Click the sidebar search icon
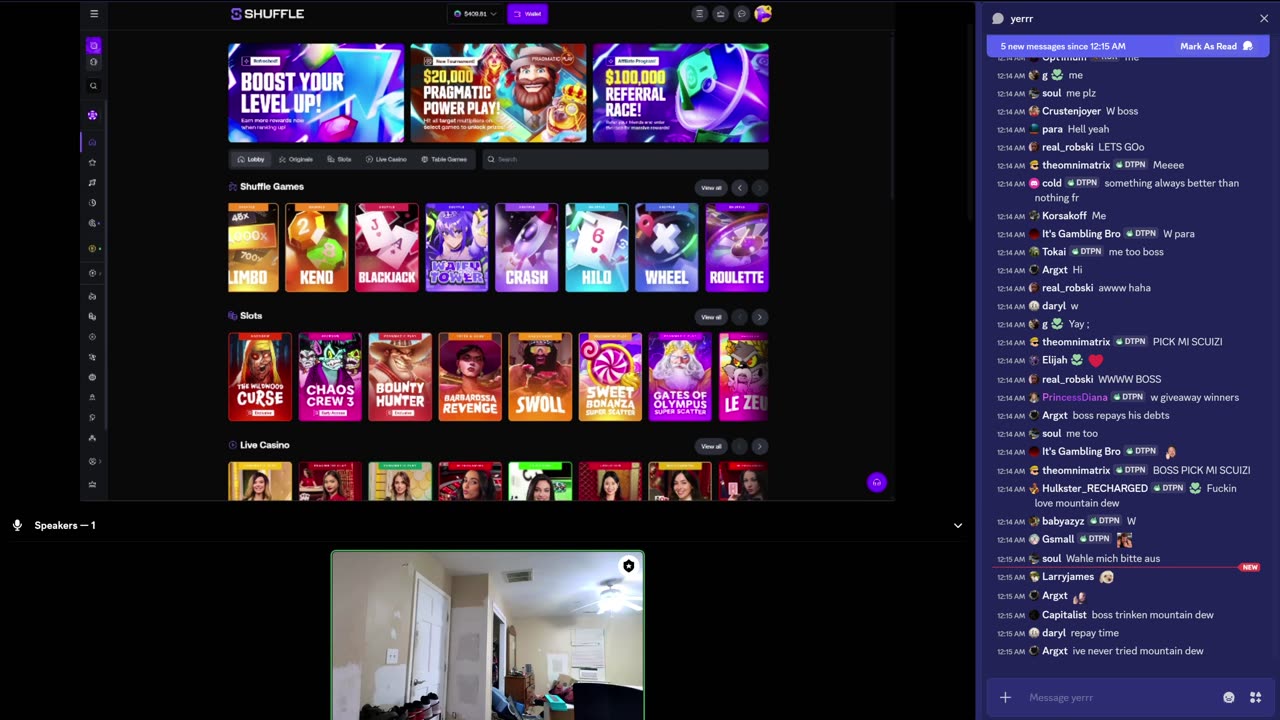This screenshot has height=720, width=1280. 93,86
